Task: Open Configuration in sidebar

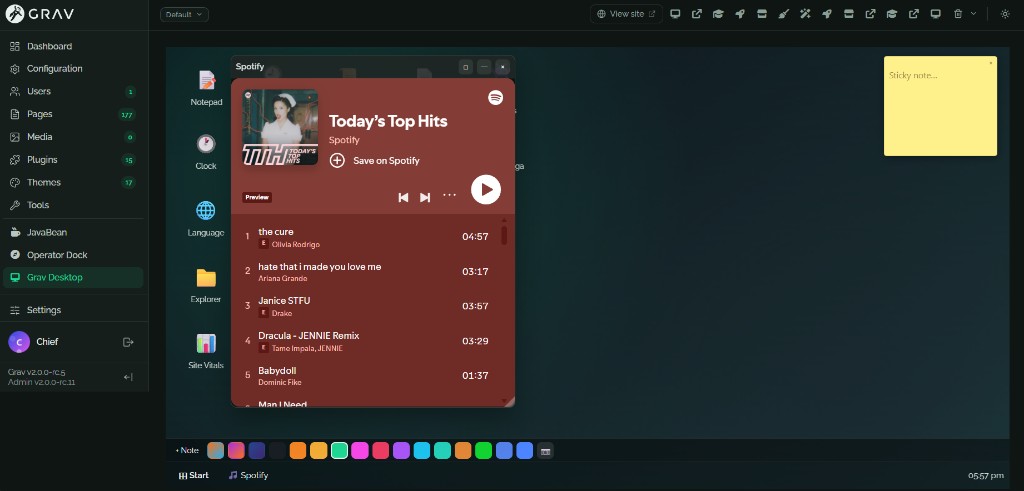Action: [74, 69]
